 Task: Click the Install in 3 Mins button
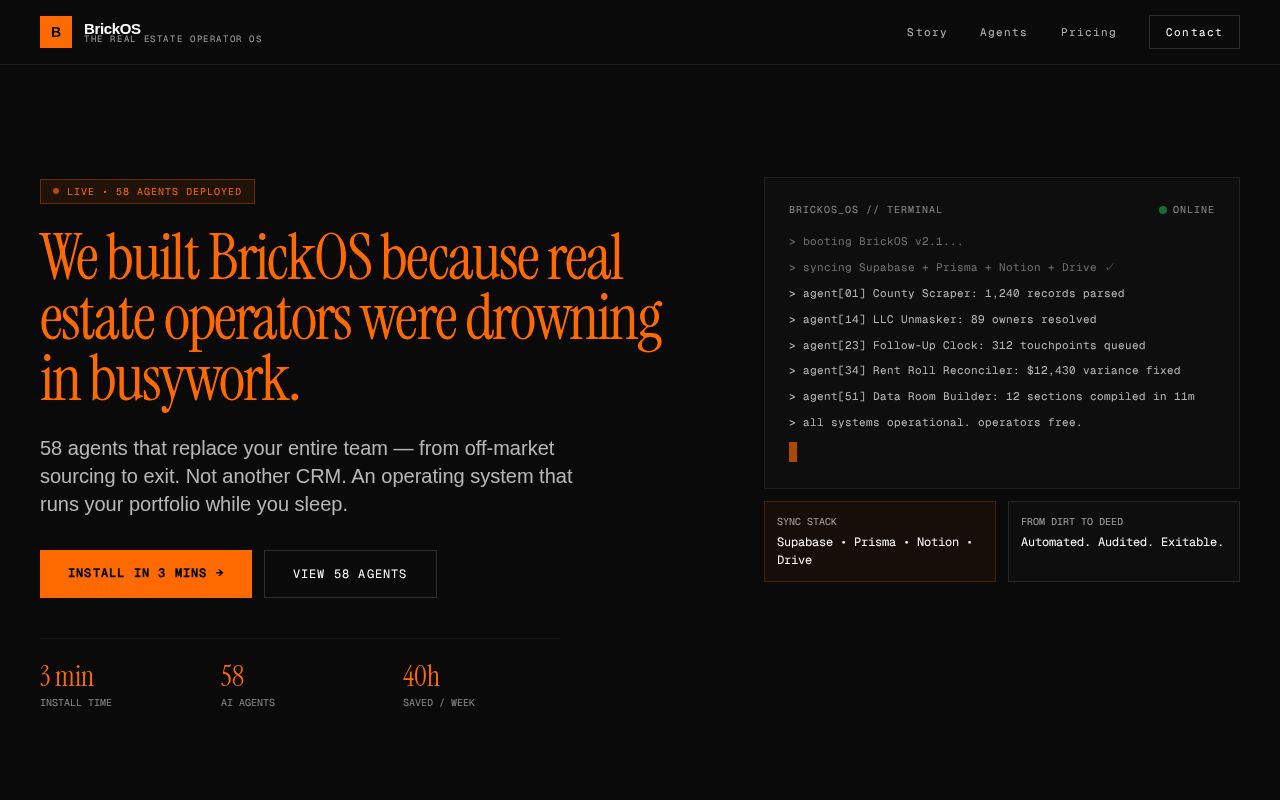[146, 574]
